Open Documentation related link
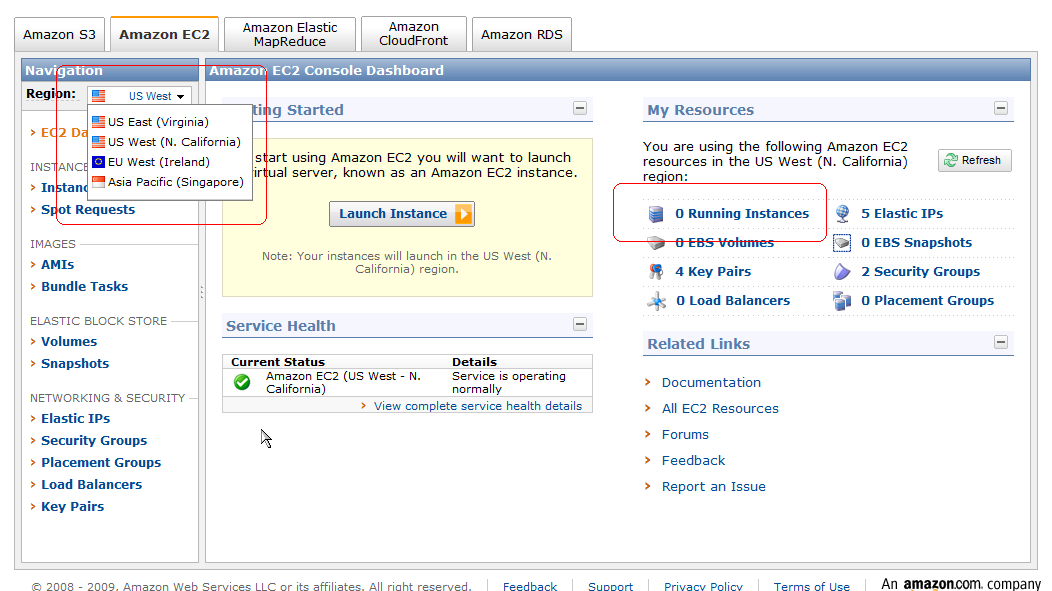 (x=711, y=382)
